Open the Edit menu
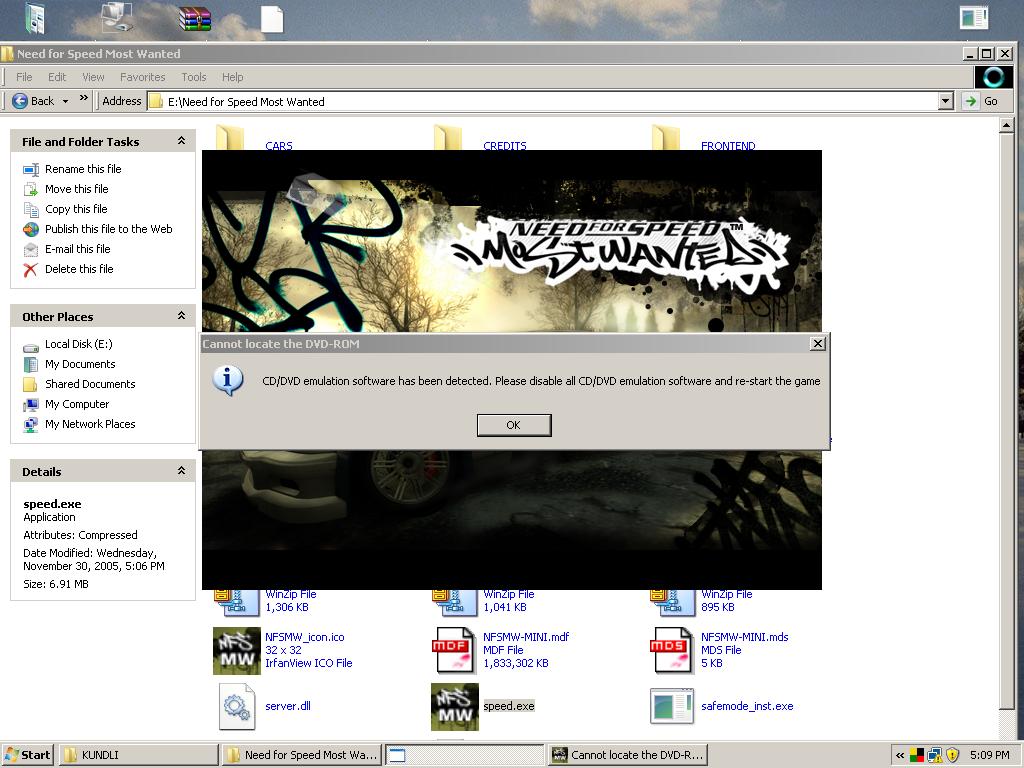The width and height of the screenshot is (1024, 768). pyautogui.click(x=57, y=77)
